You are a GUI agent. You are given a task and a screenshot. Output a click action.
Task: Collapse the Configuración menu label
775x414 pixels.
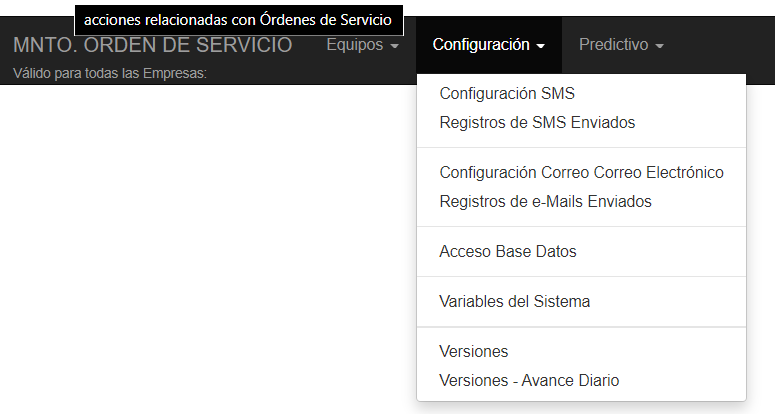481,45
